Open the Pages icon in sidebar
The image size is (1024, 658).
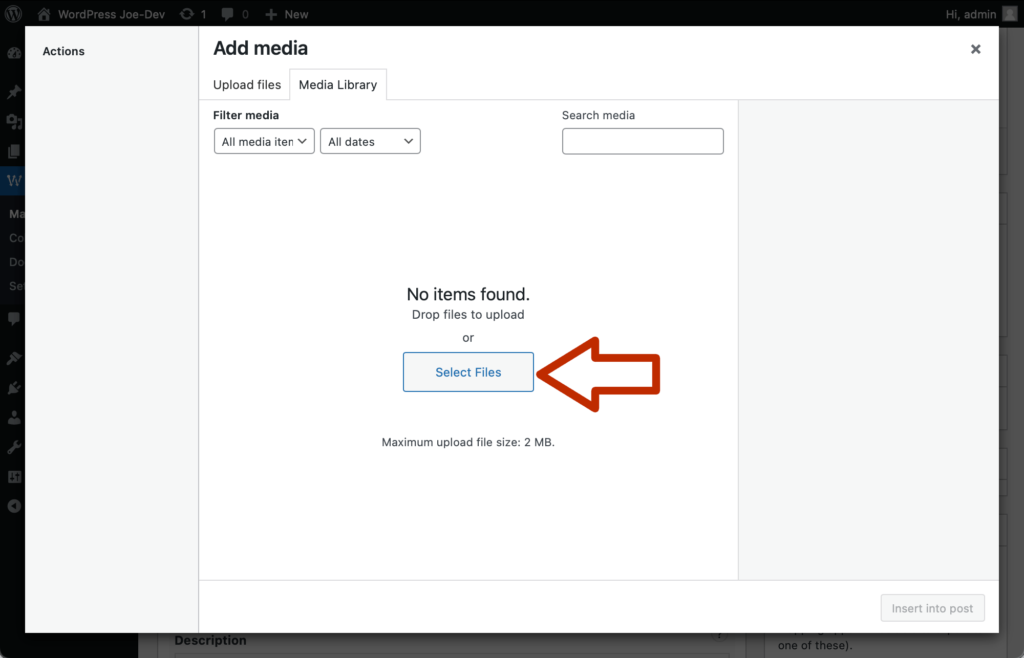[14, 152]
